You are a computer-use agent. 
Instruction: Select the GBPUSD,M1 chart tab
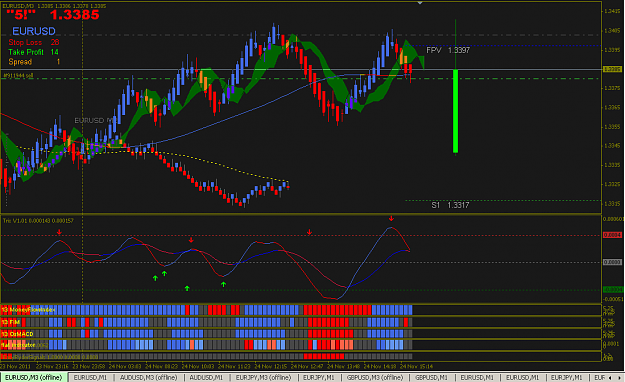click(431, 377)
